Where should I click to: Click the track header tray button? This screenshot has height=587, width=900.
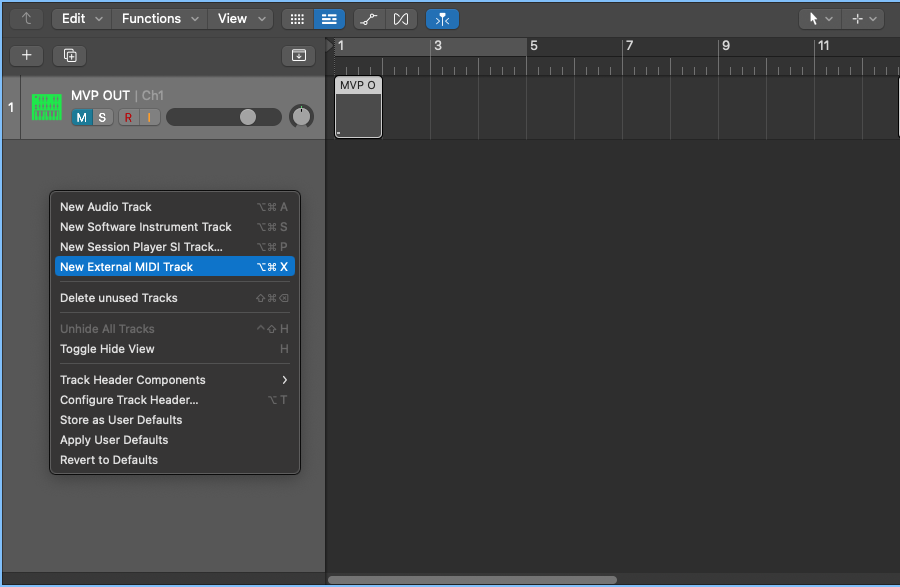tap(298, 56)
